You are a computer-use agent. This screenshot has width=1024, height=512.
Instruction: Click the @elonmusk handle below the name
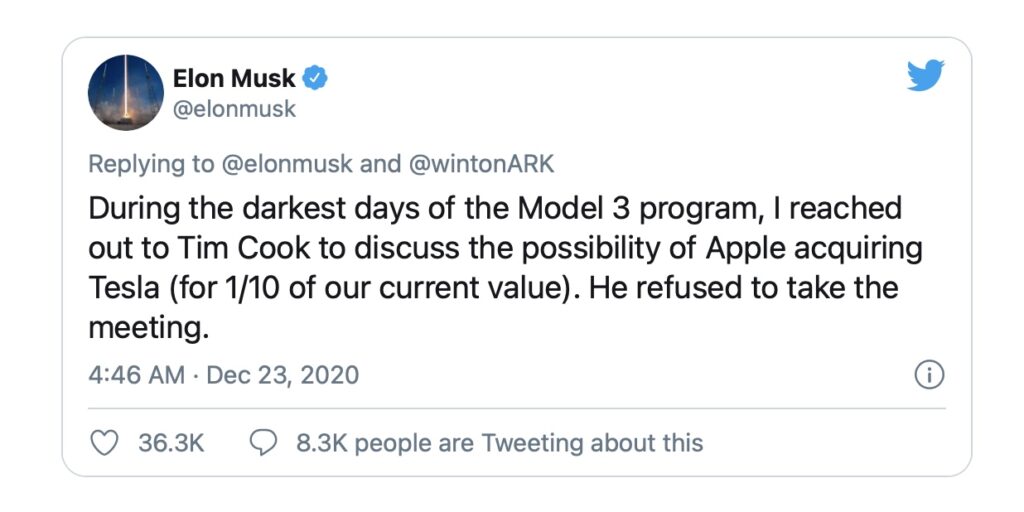tap(234, 109)
